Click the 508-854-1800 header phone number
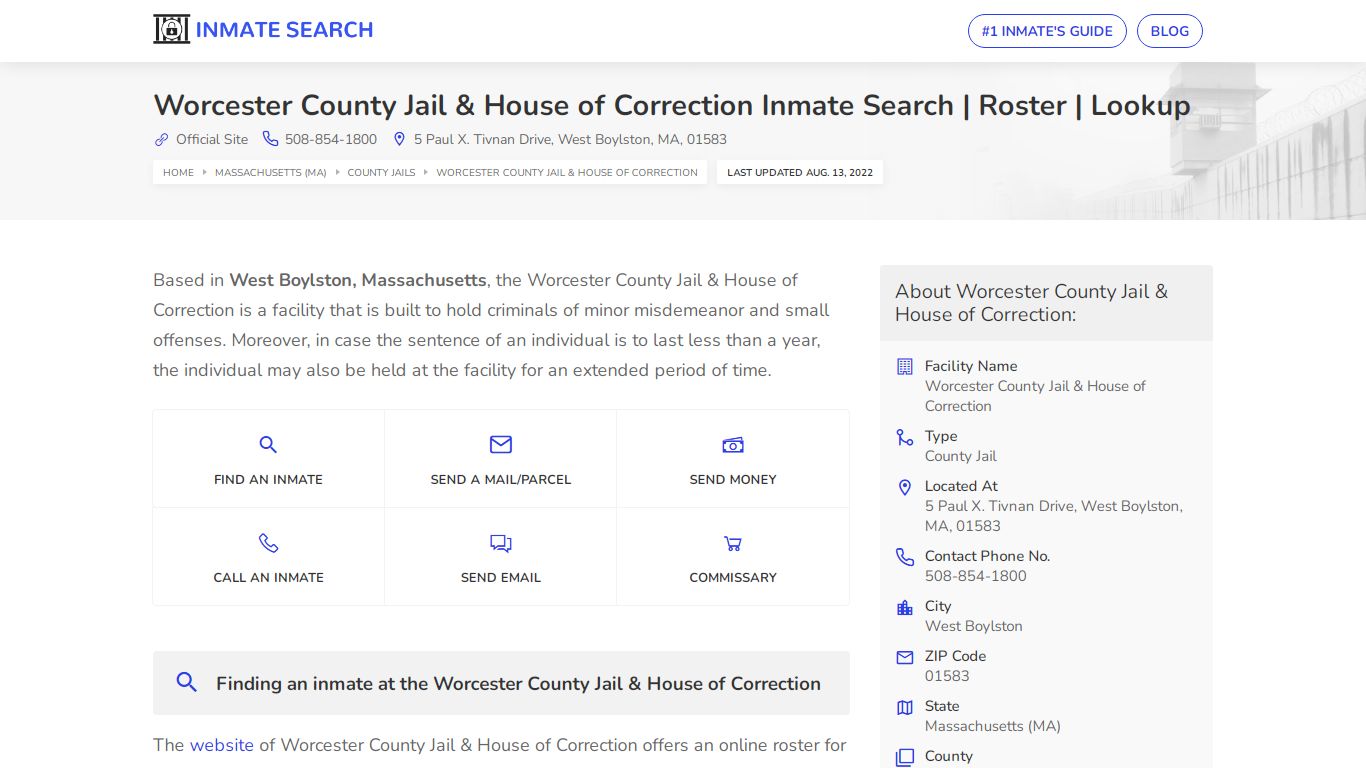 click(x=331, y=139)
